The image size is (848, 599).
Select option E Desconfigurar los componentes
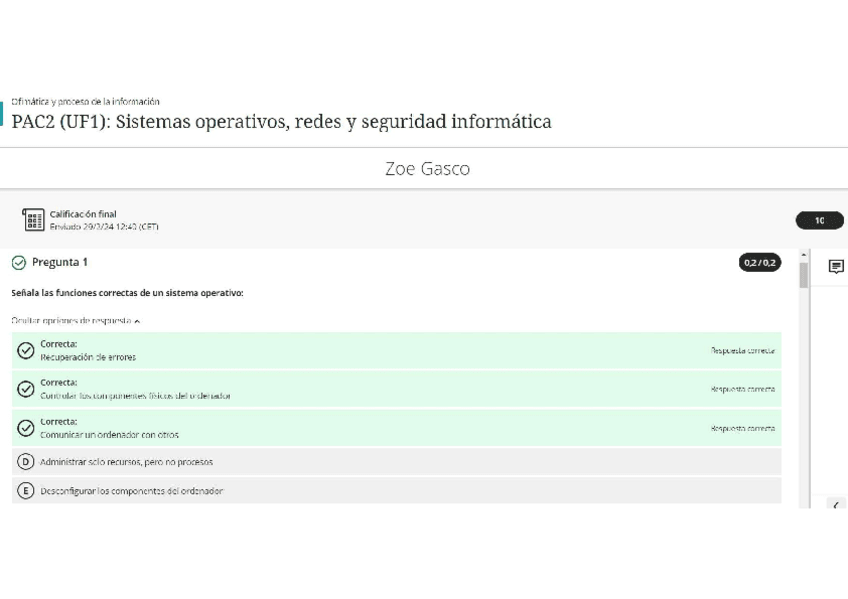[x=26, y=491]
